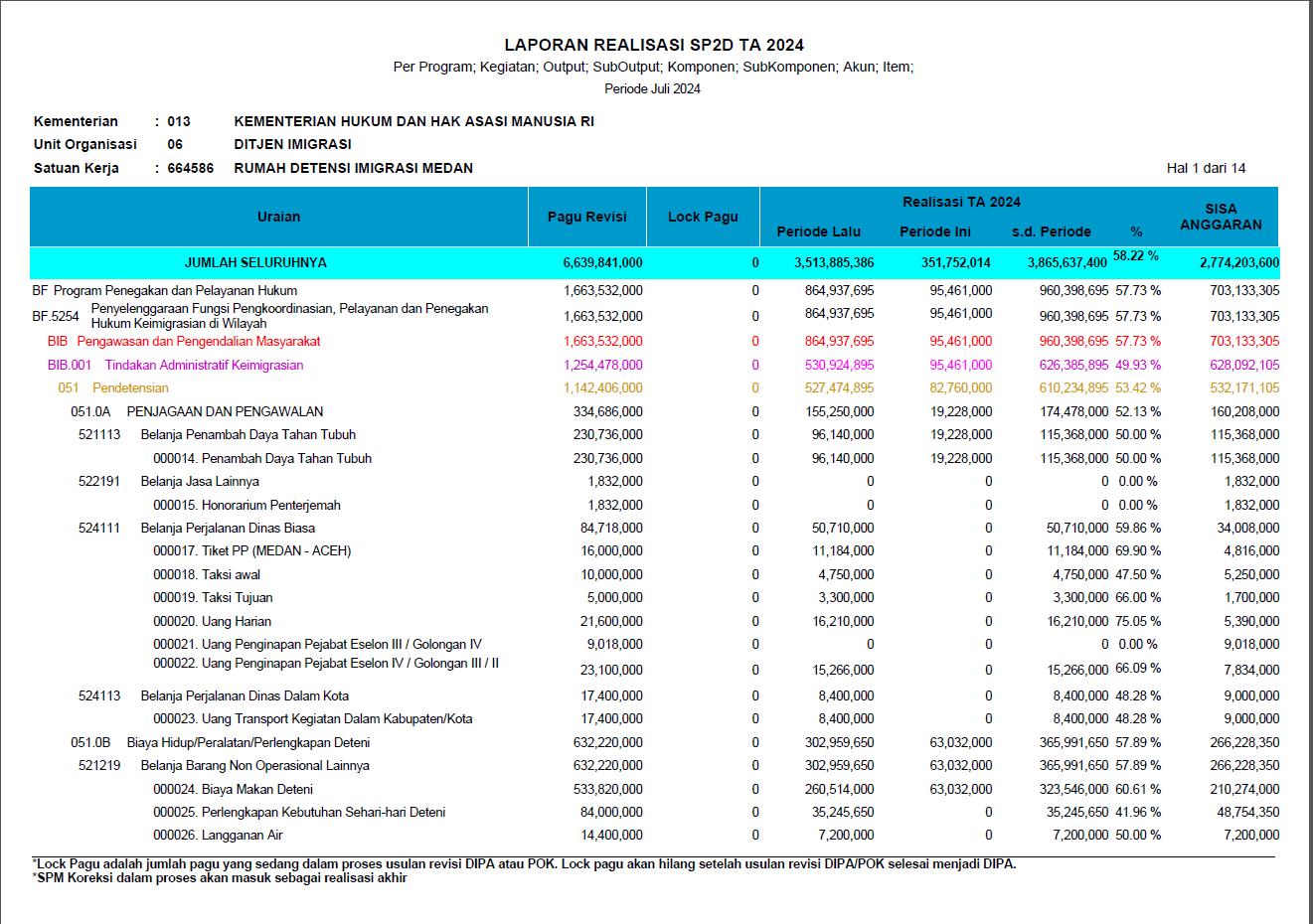Click the Periode Lalu sub-header

click(x=818, y=231)
